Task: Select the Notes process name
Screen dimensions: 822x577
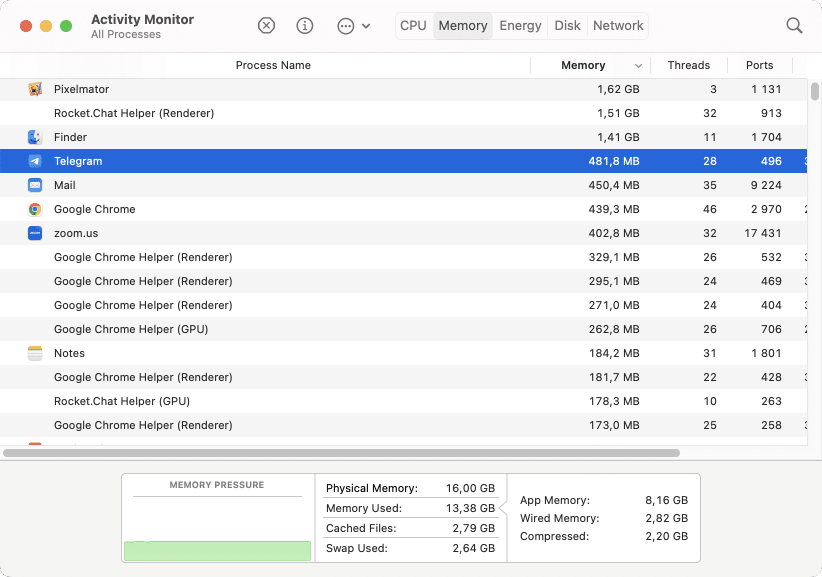Action: (x=69, y=353)
